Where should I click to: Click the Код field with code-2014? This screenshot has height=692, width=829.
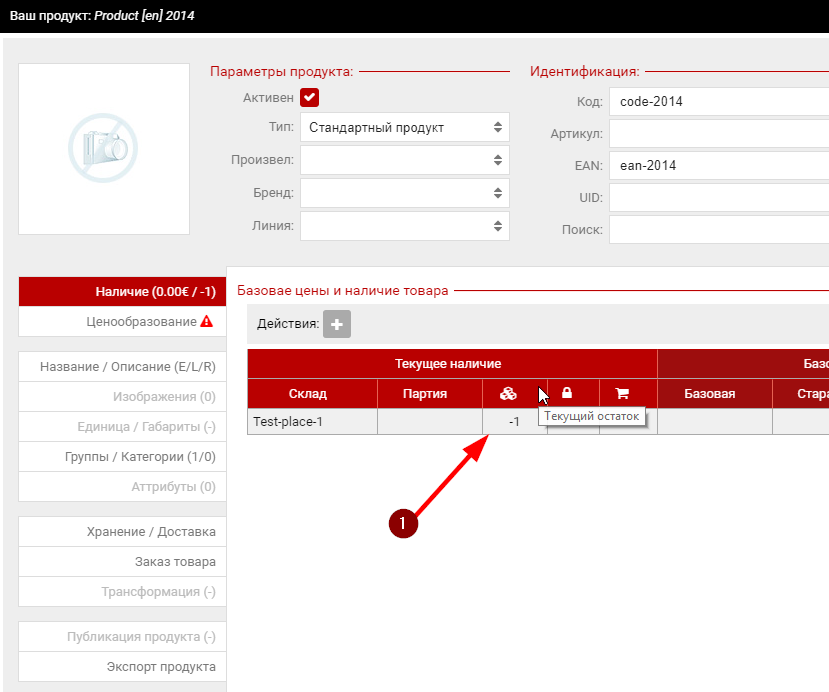tap(720, 102)
